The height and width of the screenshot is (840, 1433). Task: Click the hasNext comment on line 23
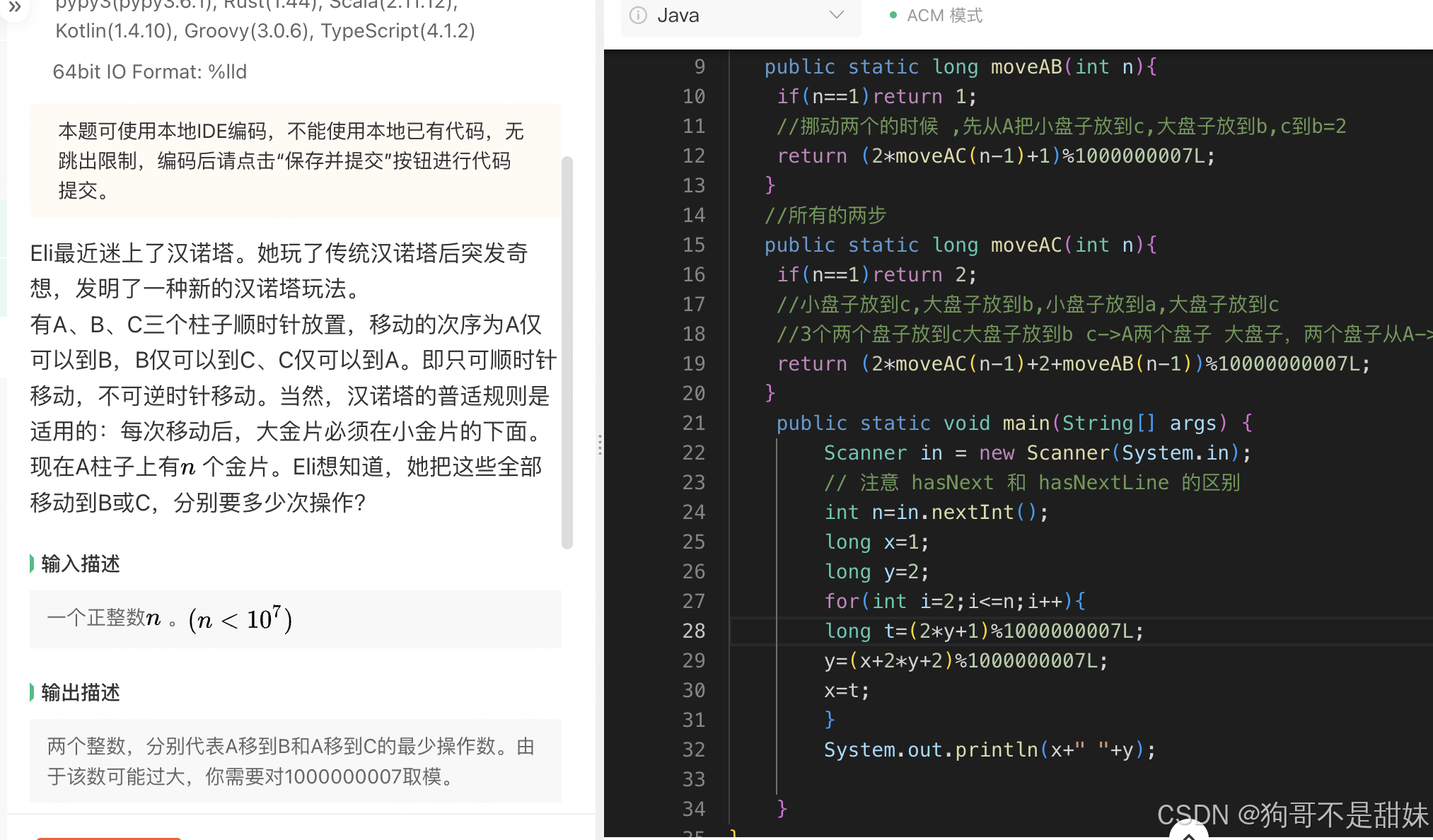(1032, 482)
